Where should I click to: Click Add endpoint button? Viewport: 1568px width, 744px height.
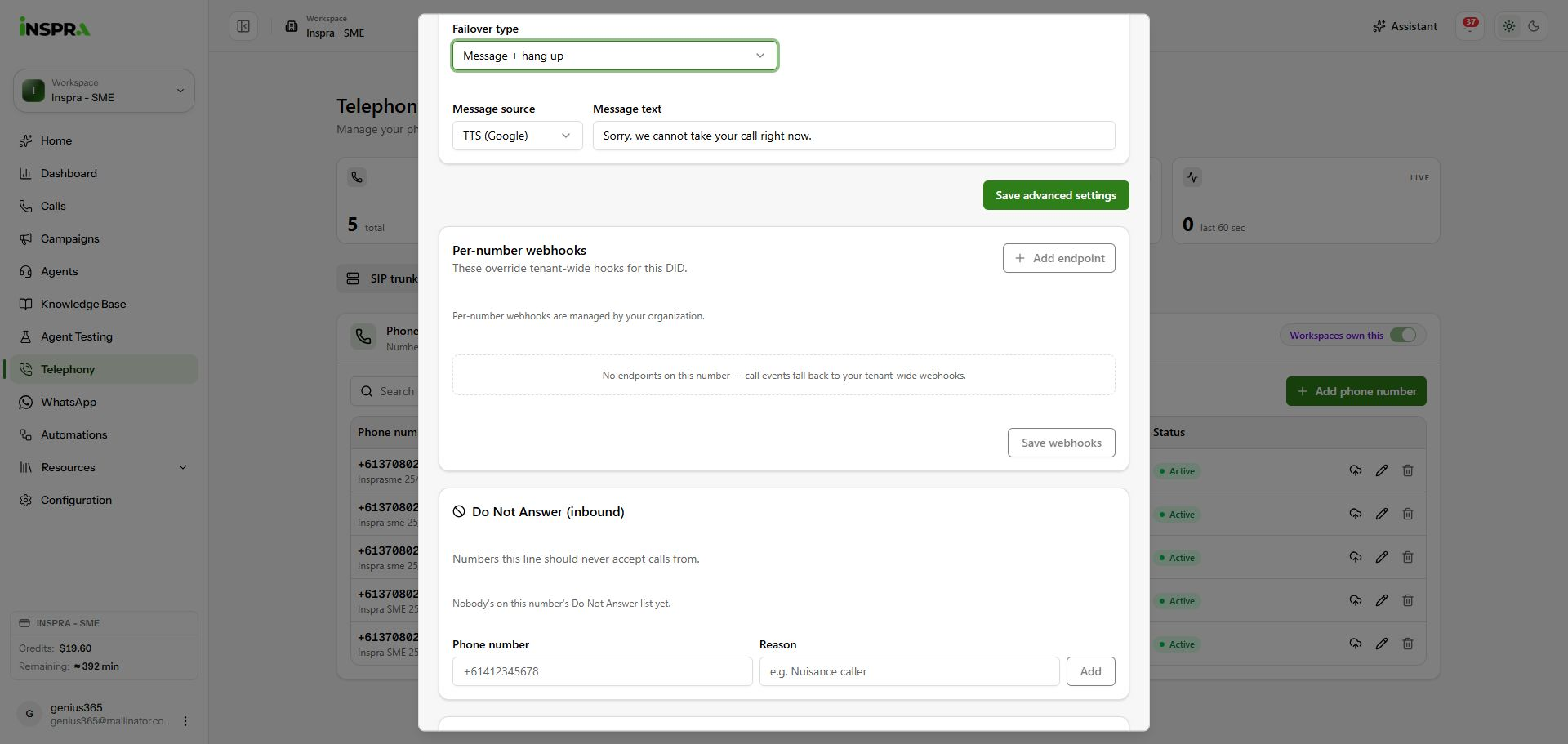1059,258
